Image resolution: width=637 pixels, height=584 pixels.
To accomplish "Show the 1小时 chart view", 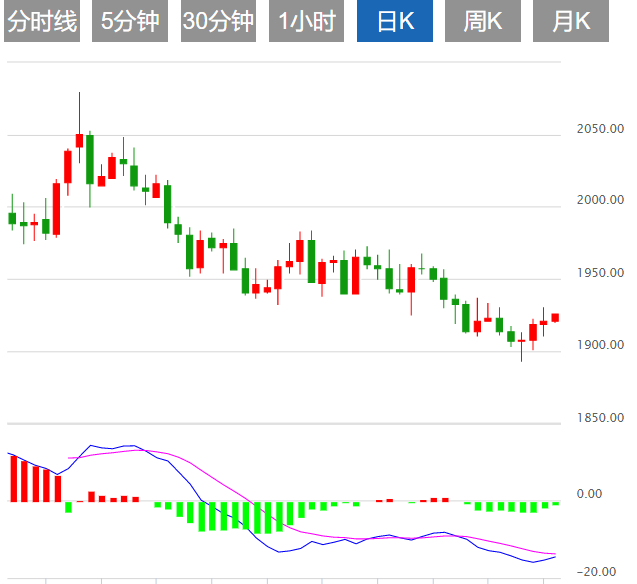I will click(306, 21).
